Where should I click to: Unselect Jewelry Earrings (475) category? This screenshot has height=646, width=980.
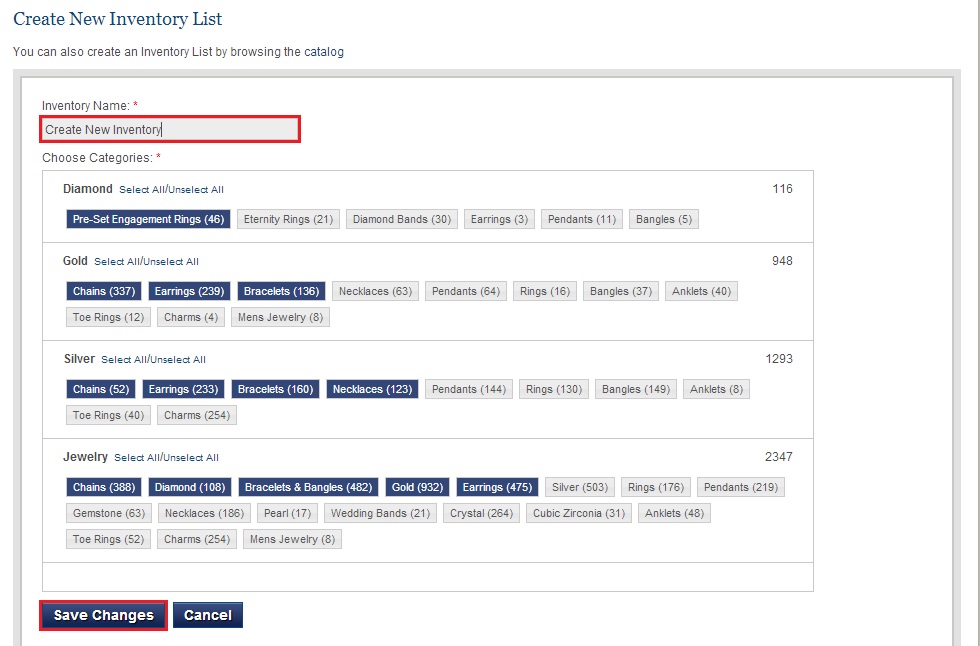coord(497,487)
